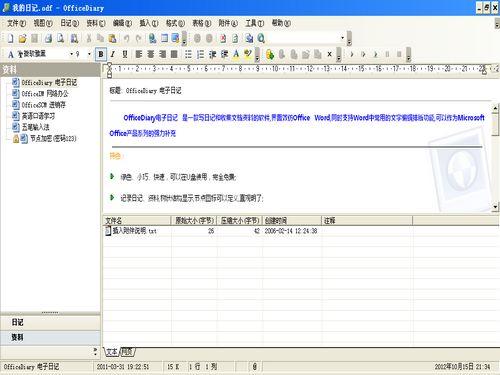Open the font size dropdown showing 9

(x=89, y=54)
